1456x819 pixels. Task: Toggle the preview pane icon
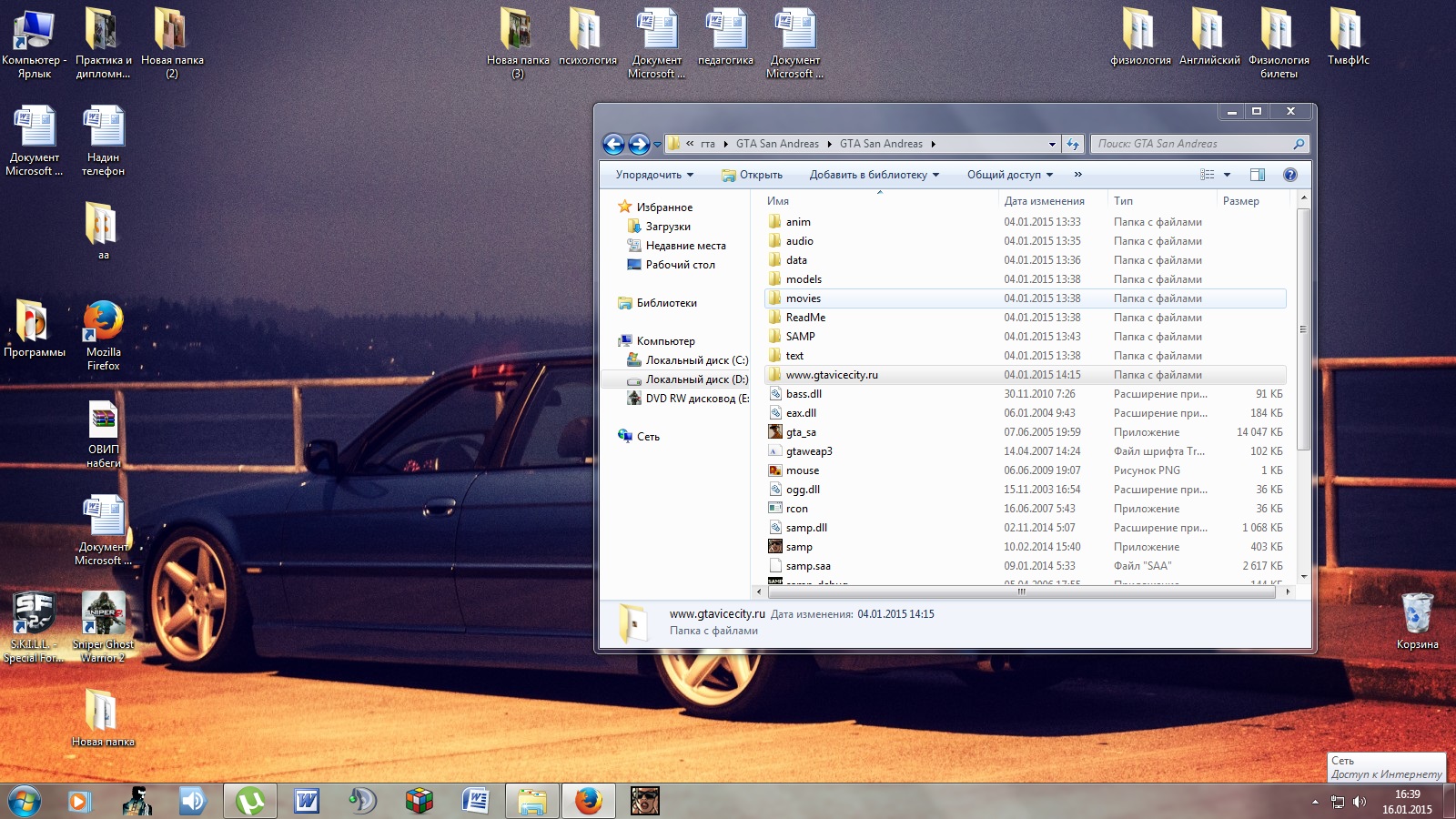point(1258,175)
